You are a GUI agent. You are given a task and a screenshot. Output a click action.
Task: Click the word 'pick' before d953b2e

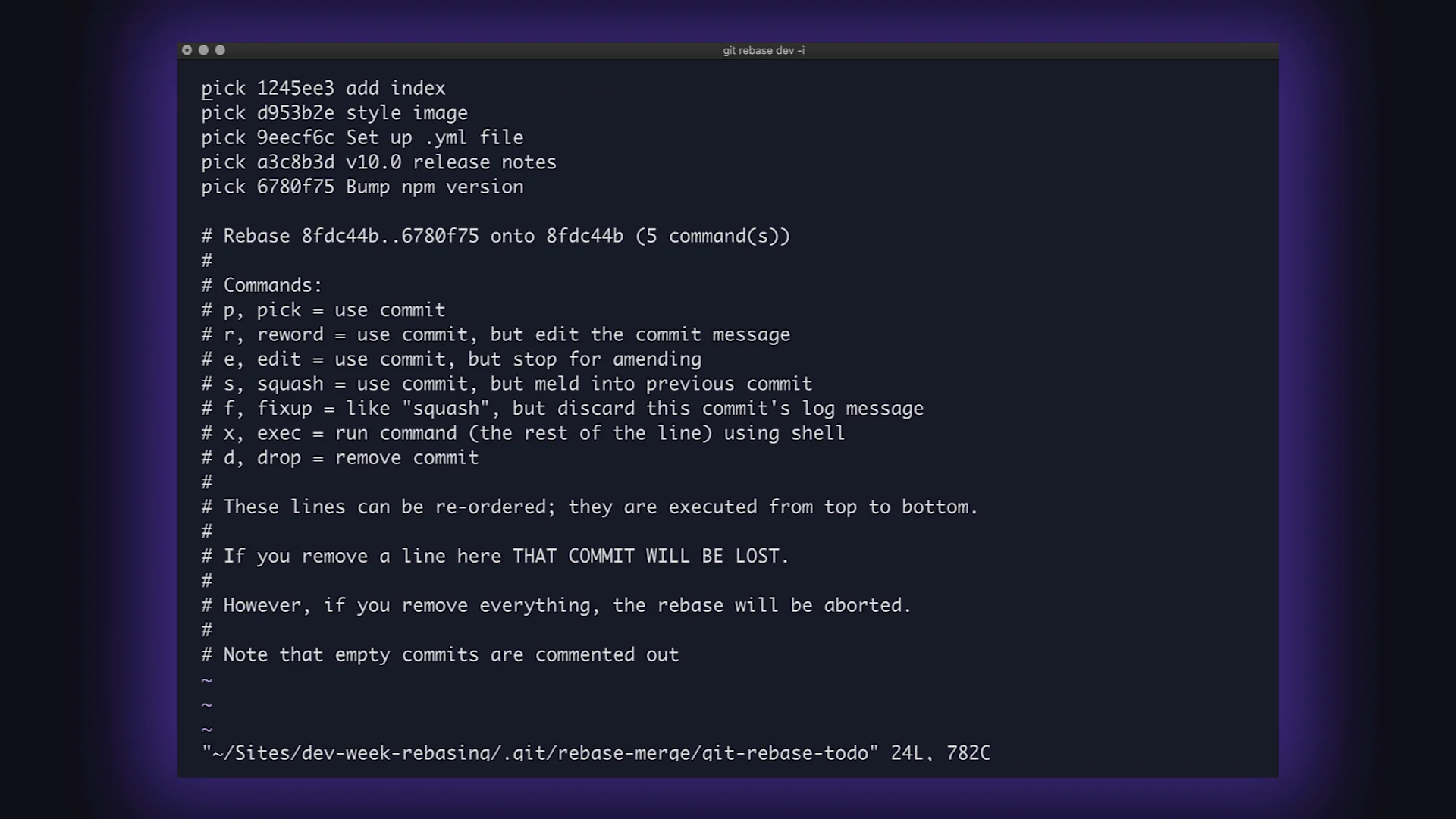[x=223, y=113]
